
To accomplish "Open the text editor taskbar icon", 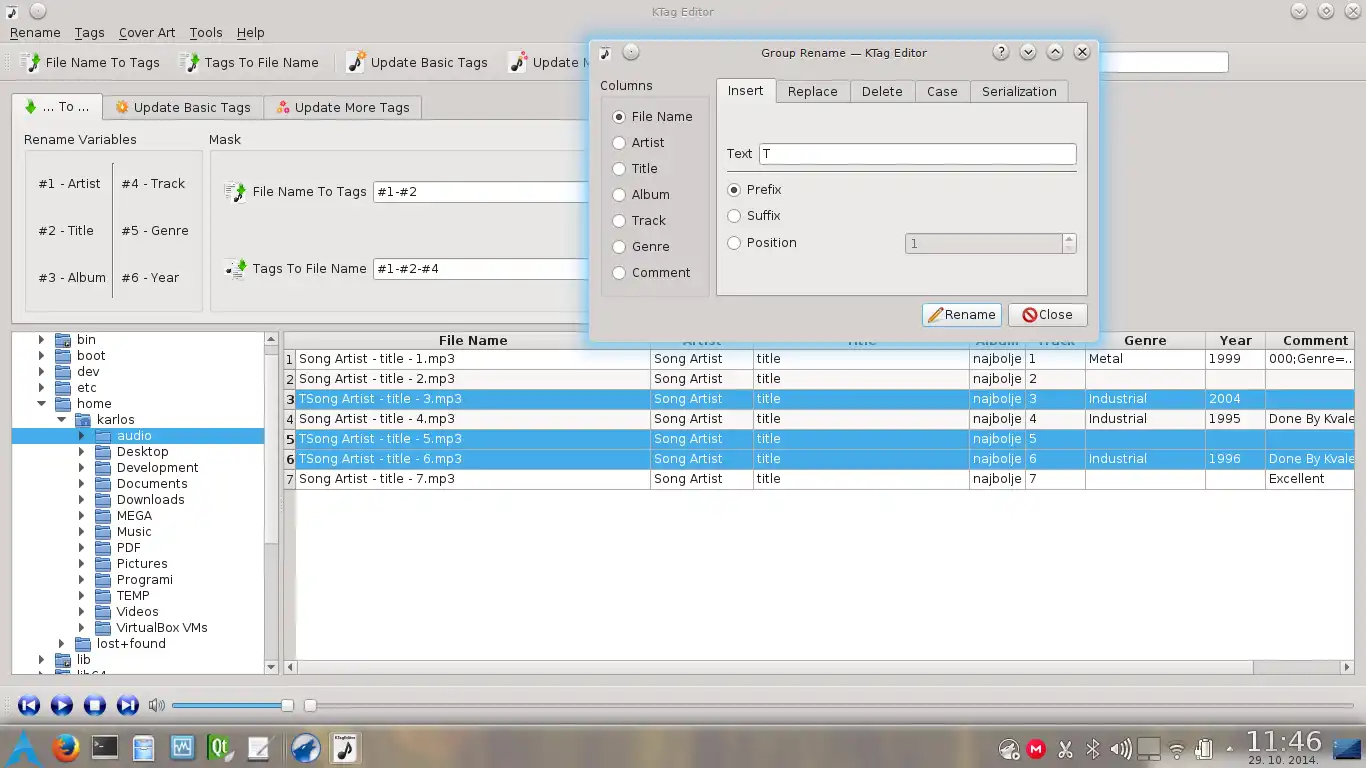I will coord(258,747).
